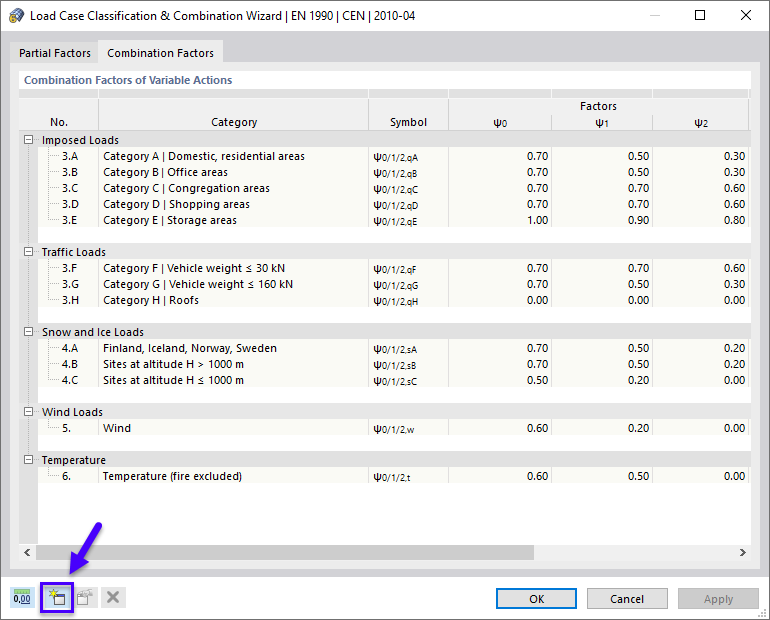Click the ψ1 column header
Viewport: 770px width, 620px height.
tap(602, 123)
